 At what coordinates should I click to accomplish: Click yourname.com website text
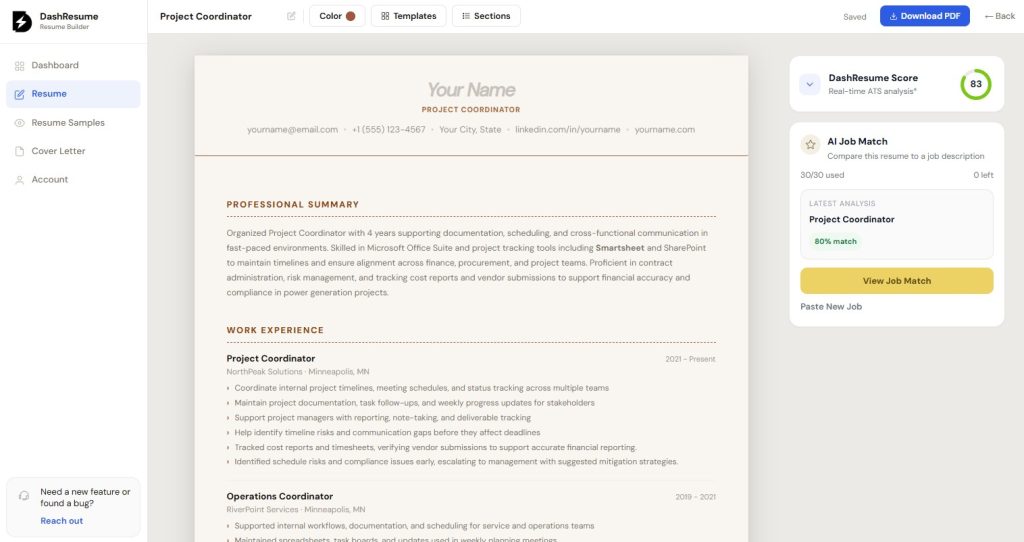click(665, 129)
